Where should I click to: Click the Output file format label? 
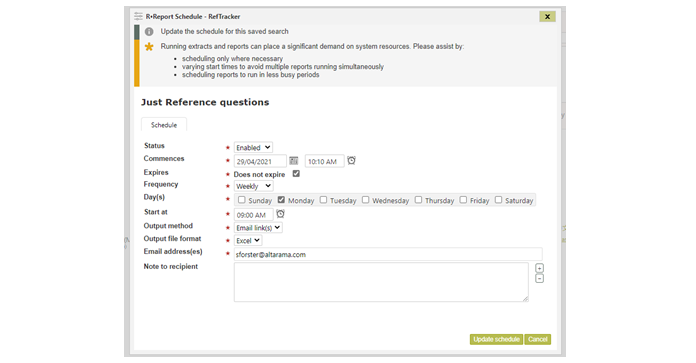pyautogui.click(x=172, y=239)
